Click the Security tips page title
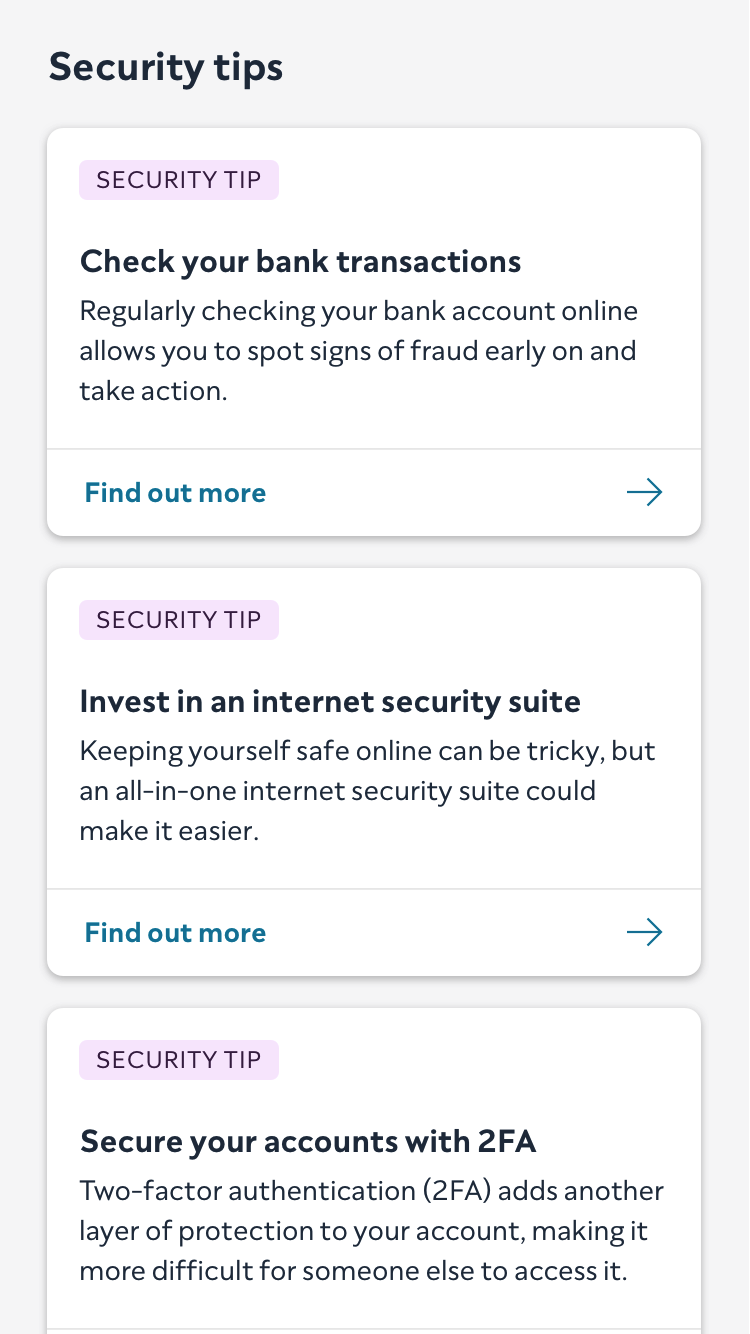Screen dimensions: 750x1334 pos(166,67)
